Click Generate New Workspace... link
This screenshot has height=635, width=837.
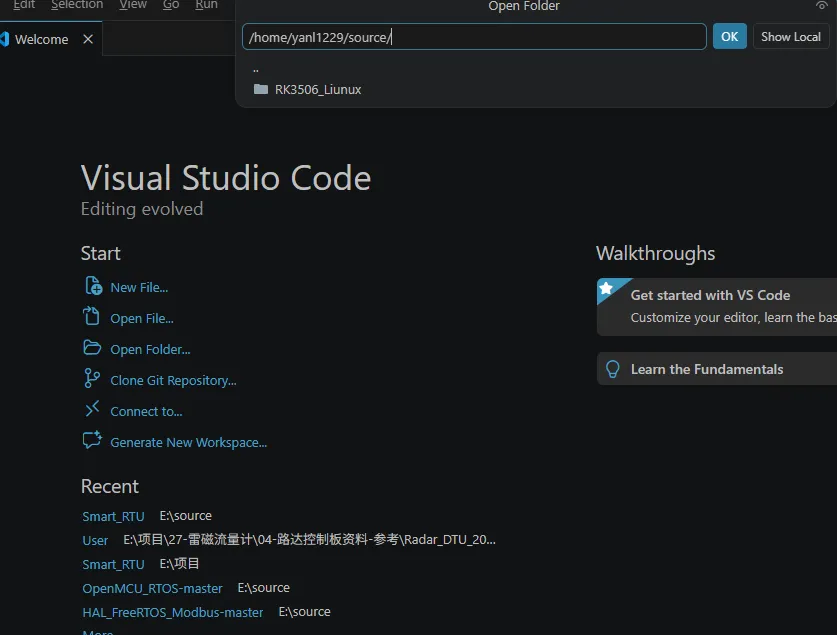click(x=188, y=442)
